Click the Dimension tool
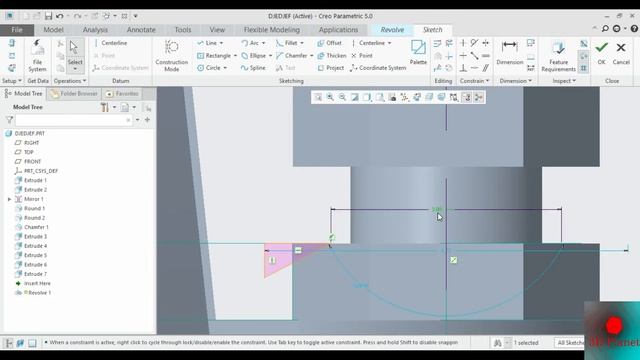The image size is (640, 360). [509, 52]
